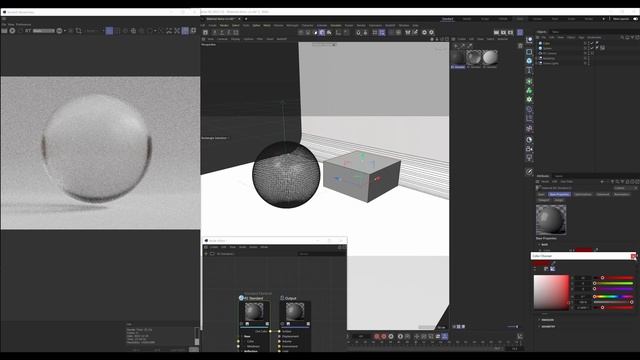Screen dimensions: 640x360
Task: Click the highlighted Move tool icon
Action: pyautogui.click(x=322, y=32)
